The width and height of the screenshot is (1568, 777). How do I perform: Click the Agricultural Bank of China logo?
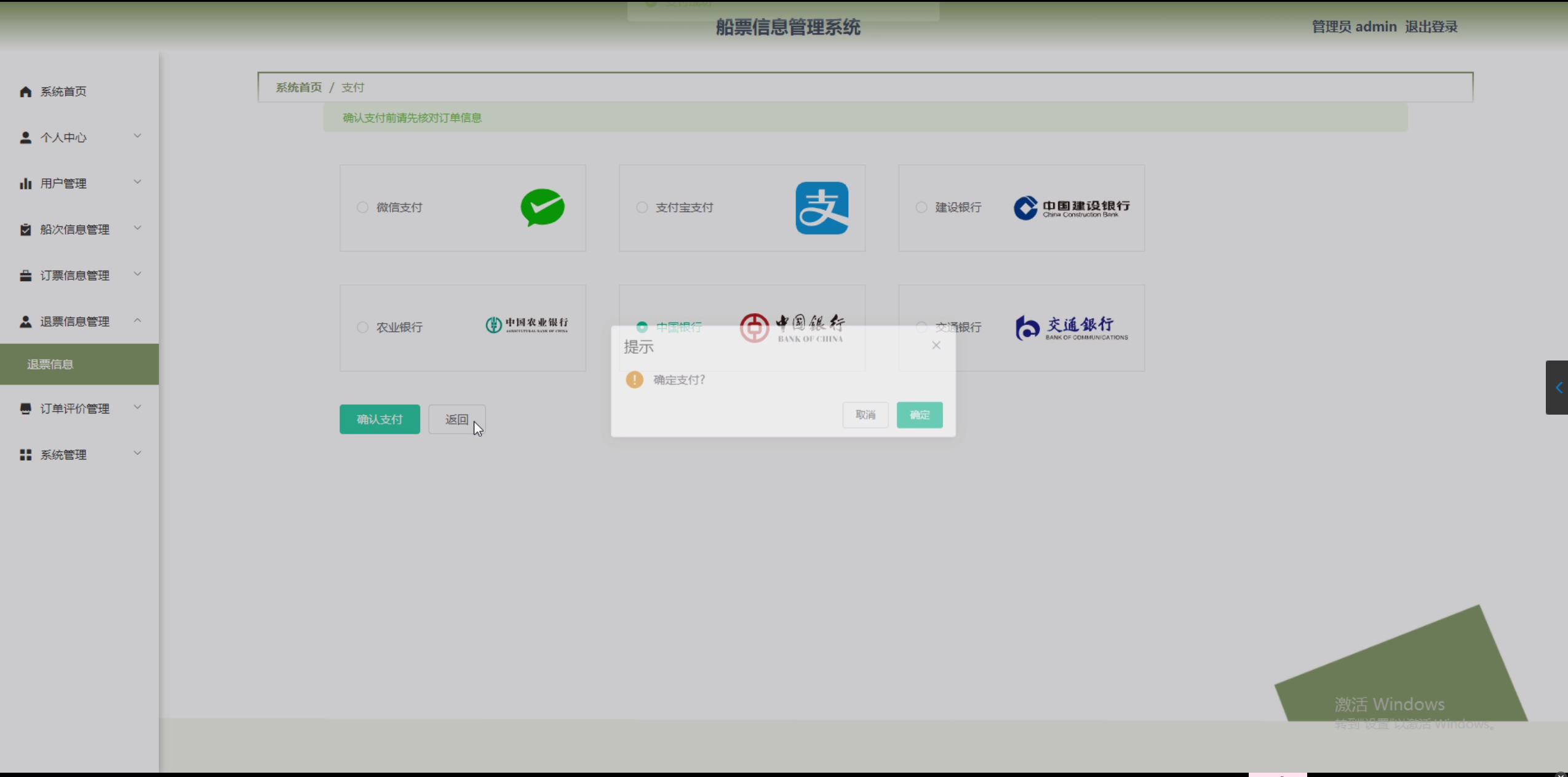coord(527,325)
